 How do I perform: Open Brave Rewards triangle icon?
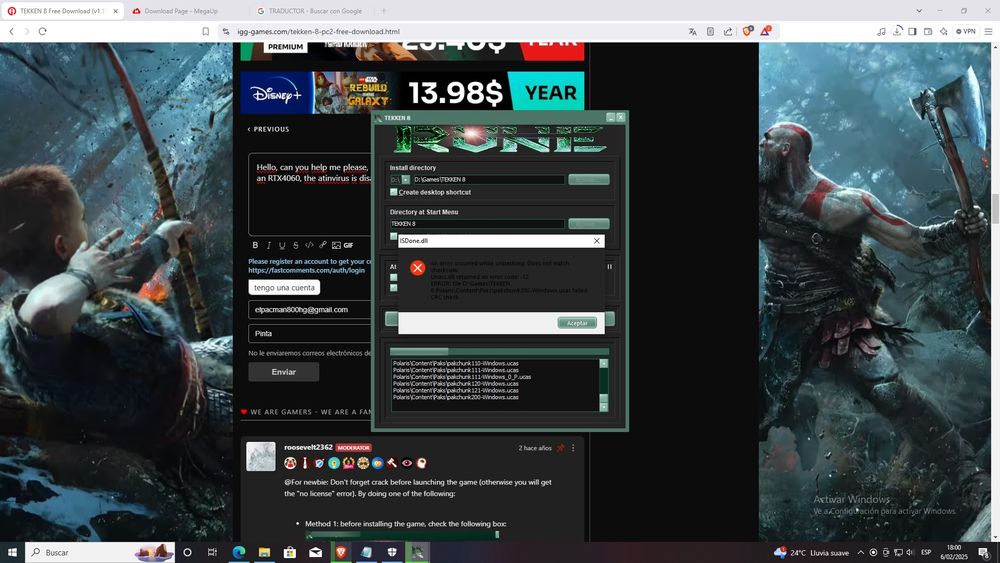tap(765, 31)
